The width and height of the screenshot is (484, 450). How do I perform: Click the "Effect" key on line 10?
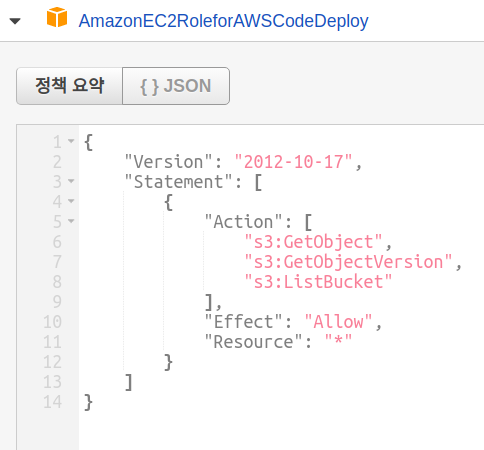(243, 322)
